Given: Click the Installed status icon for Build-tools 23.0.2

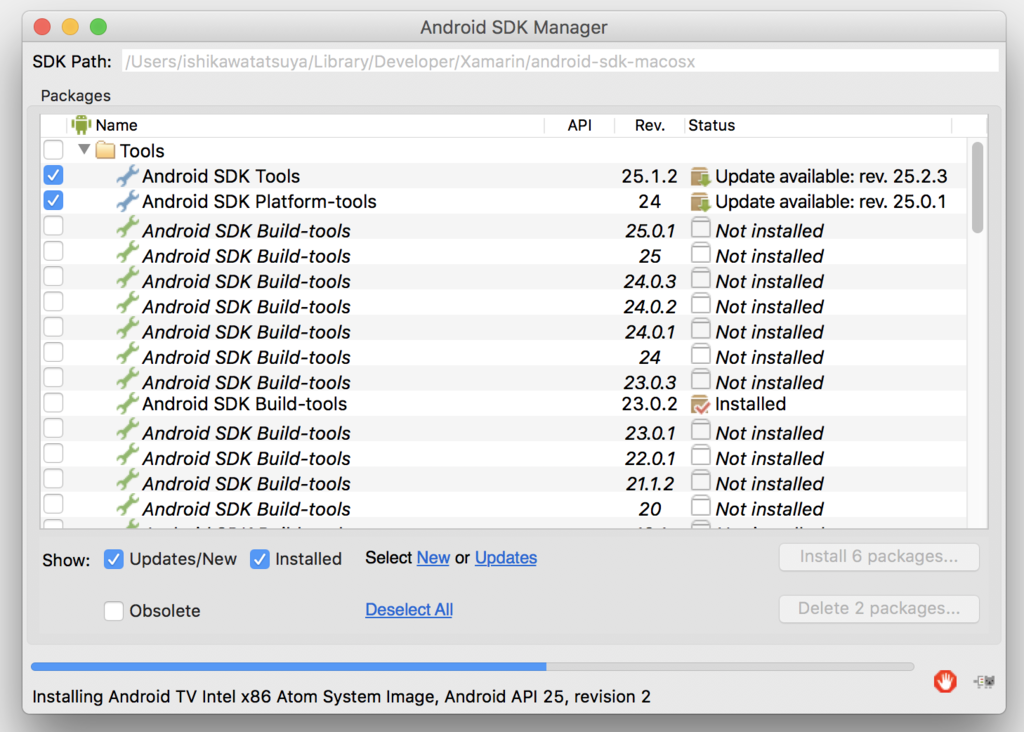Looking at the screenshot, I should [x=700, y=404].
